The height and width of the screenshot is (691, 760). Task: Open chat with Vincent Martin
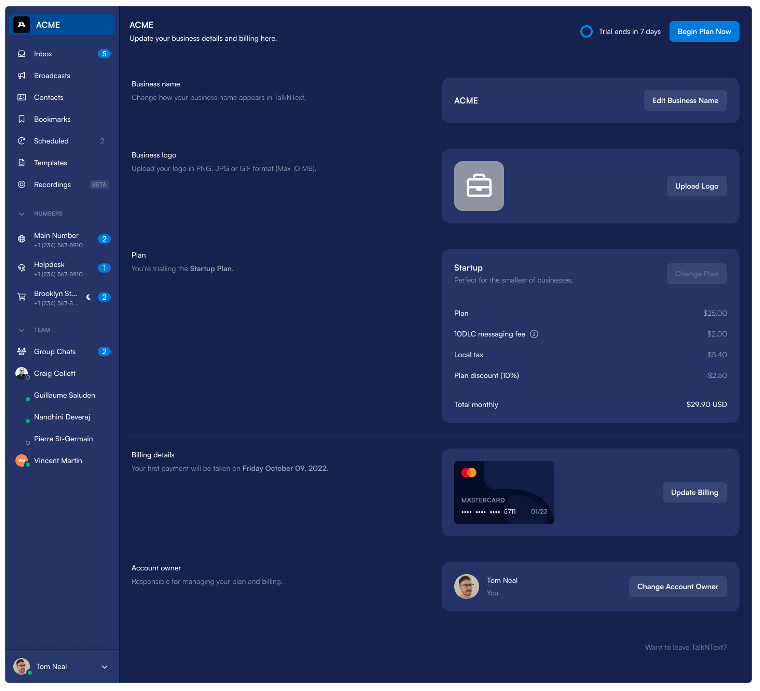click(x=62, y=461)
